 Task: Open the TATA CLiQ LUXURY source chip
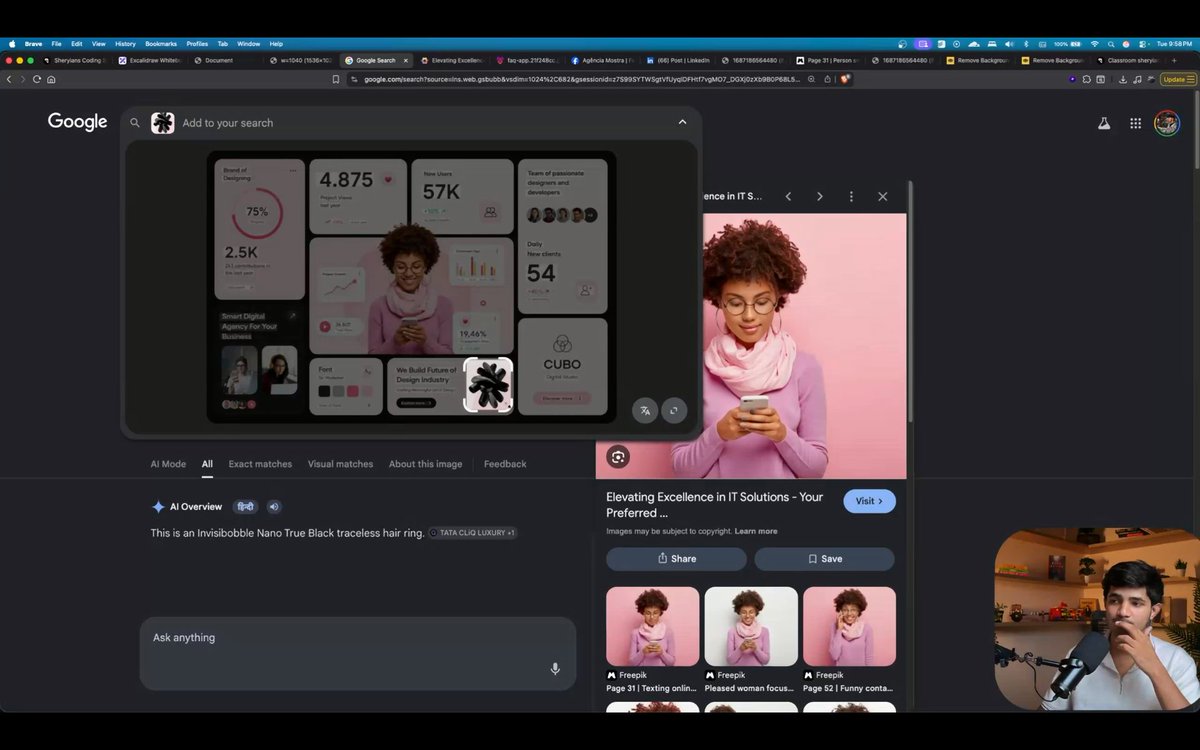472,533
